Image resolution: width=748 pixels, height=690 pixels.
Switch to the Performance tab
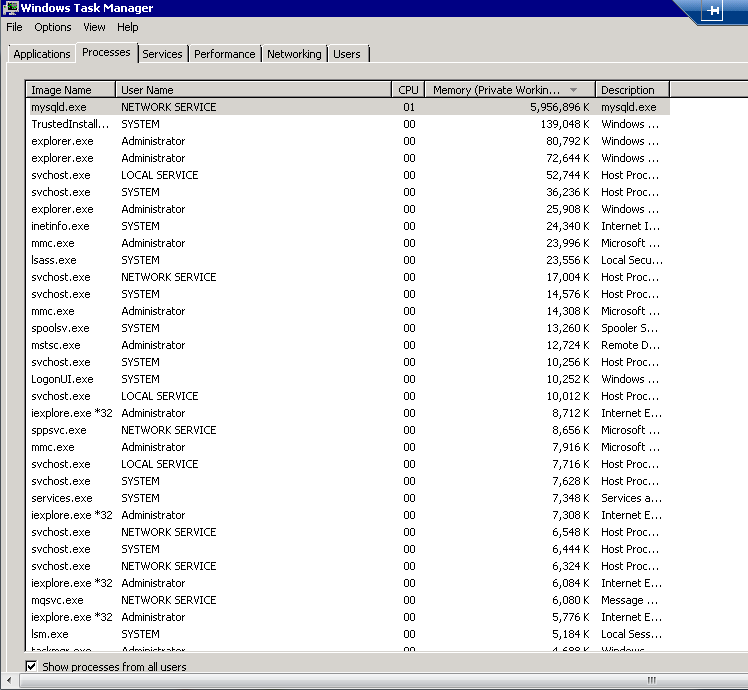pyautogui.click(x=224, y=54)
